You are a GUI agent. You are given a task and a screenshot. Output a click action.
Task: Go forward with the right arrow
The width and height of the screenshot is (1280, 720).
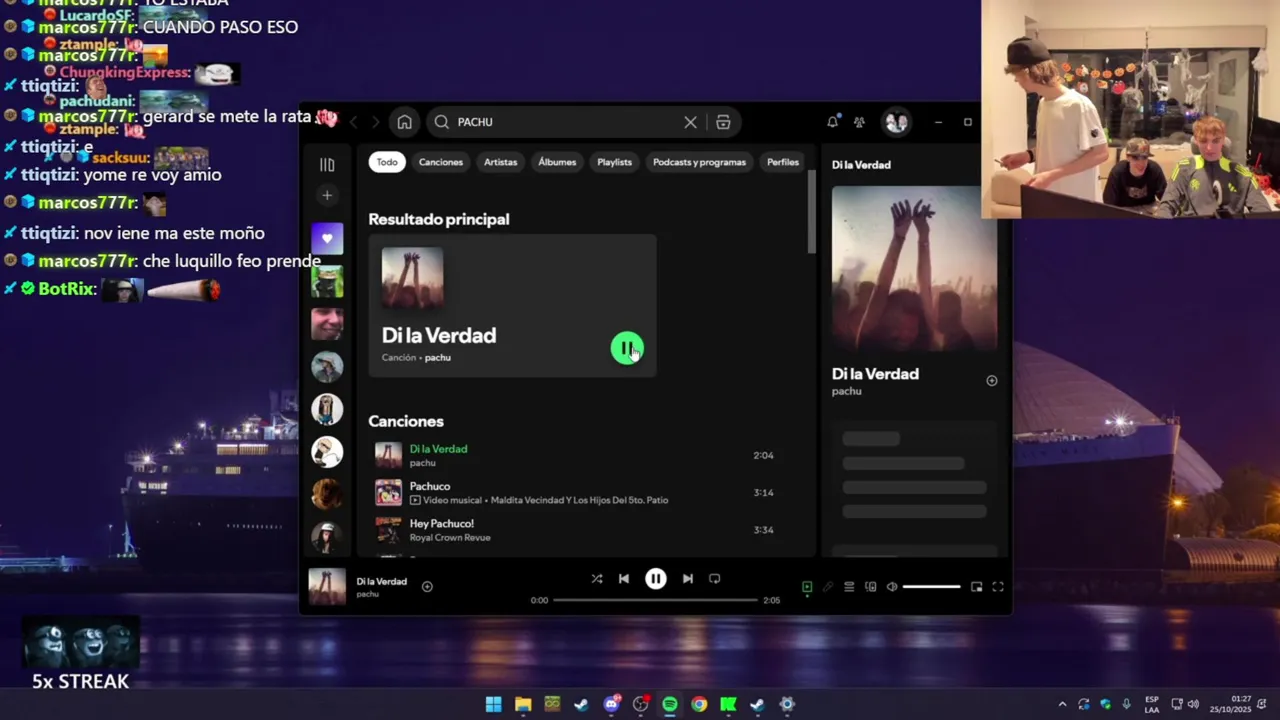point(375,122)
